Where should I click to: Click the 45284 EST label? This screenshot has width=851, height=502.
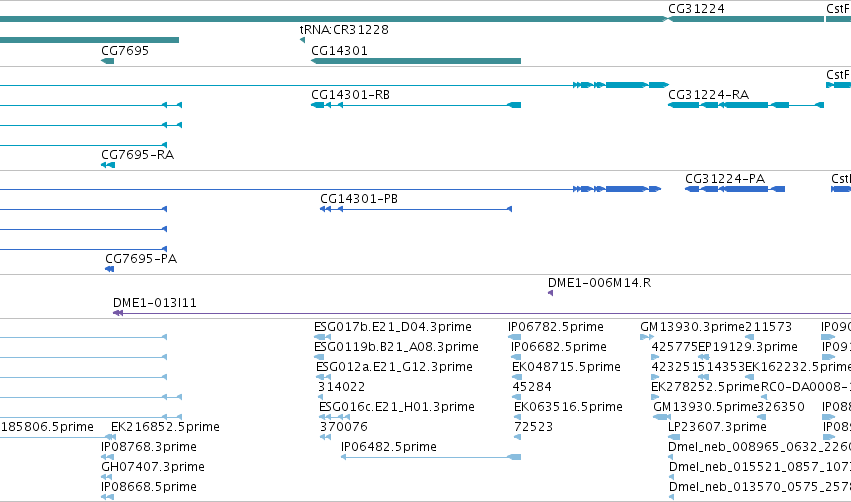pyautogui.click(x=532, y=387)
